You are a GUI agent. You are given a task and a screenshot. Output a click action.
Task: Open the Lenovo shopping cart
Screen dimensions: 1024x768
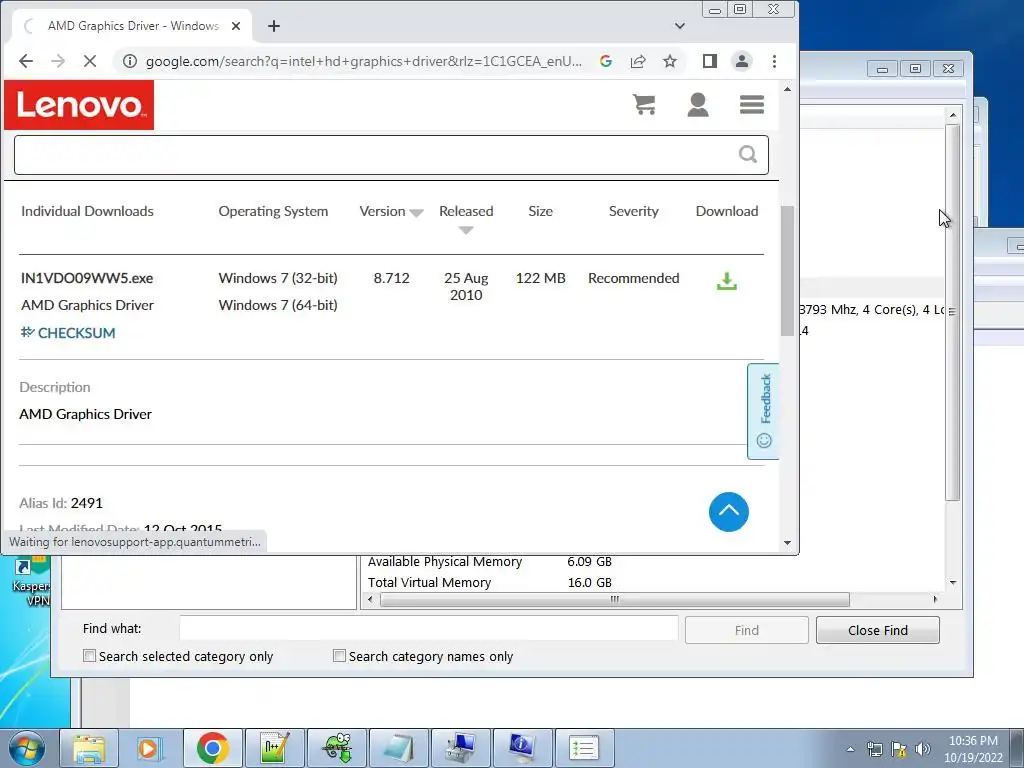pyautogui.click(x=644, y=104)
